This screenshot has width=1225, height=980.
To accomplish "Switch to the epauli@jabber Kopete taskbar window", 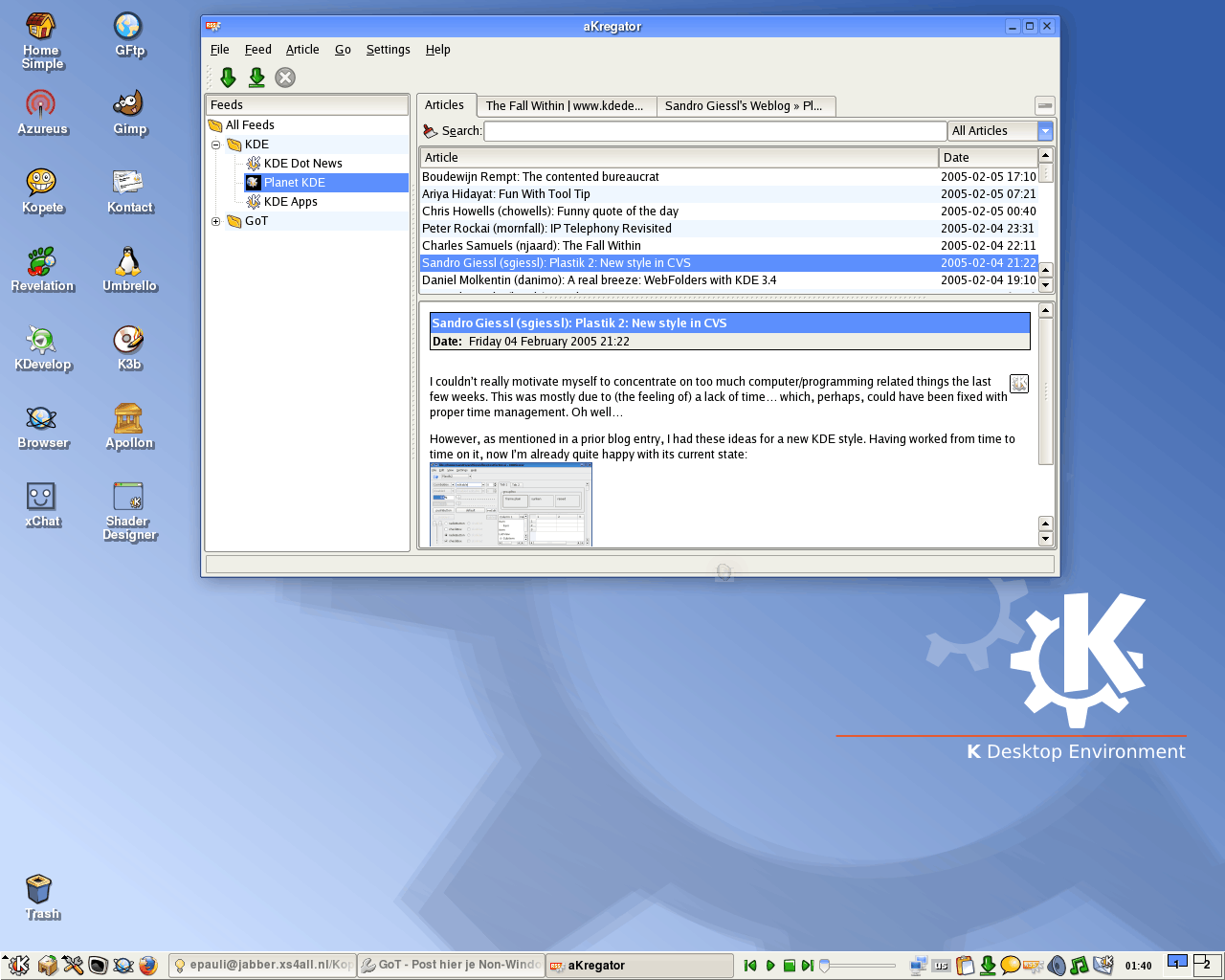I will pos(262,966).
